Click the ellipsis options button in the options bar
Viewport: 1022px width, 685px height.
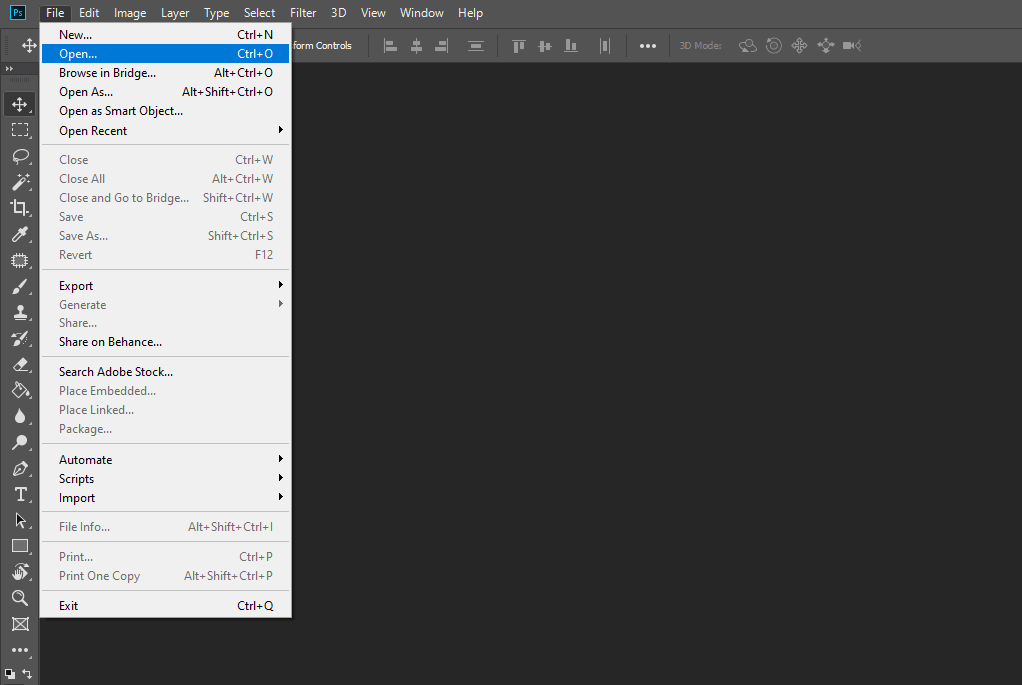click(647, 45)
